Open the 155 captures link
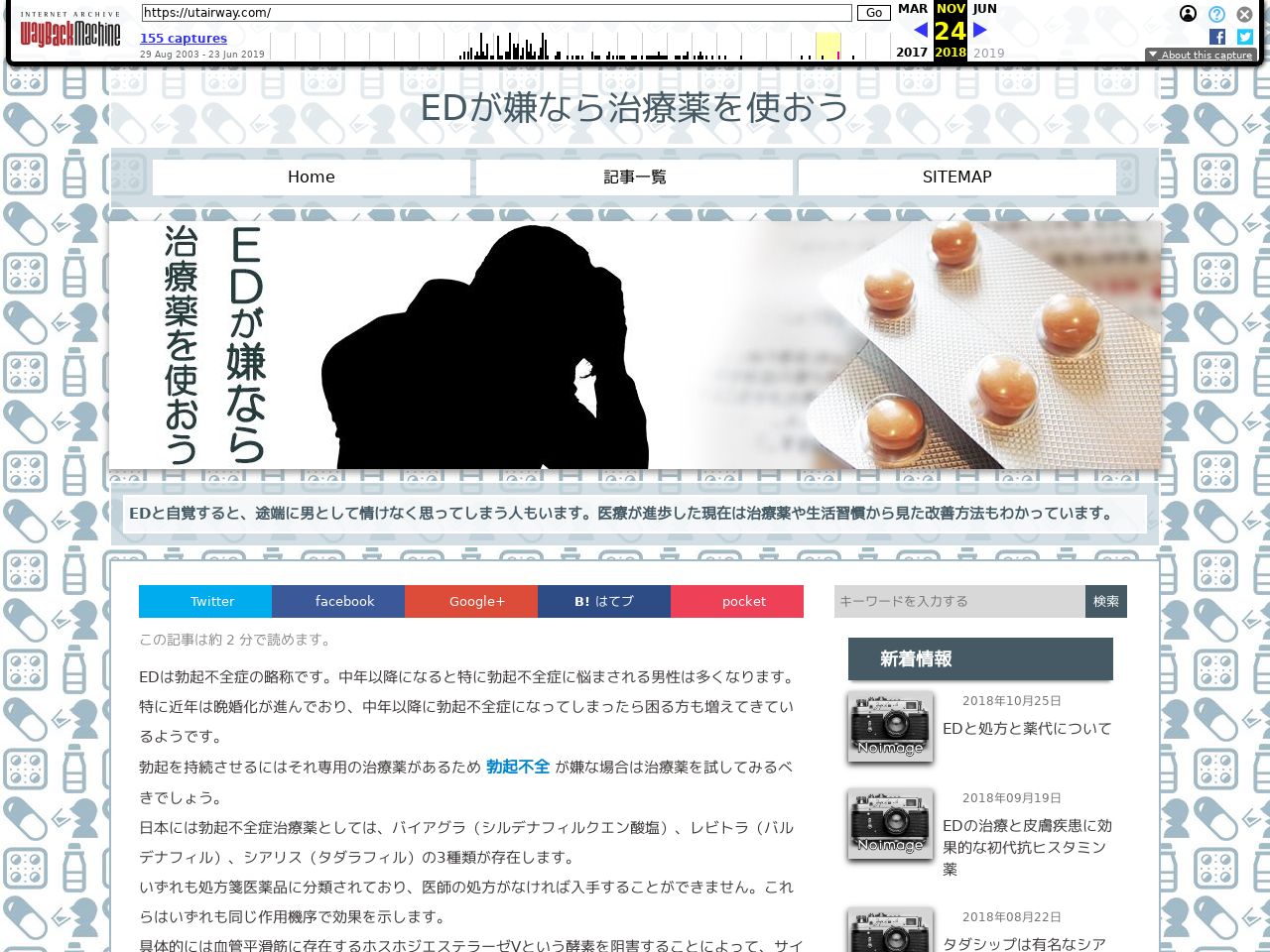Screen dimensions: 1270x952 [x=184, y=38]
